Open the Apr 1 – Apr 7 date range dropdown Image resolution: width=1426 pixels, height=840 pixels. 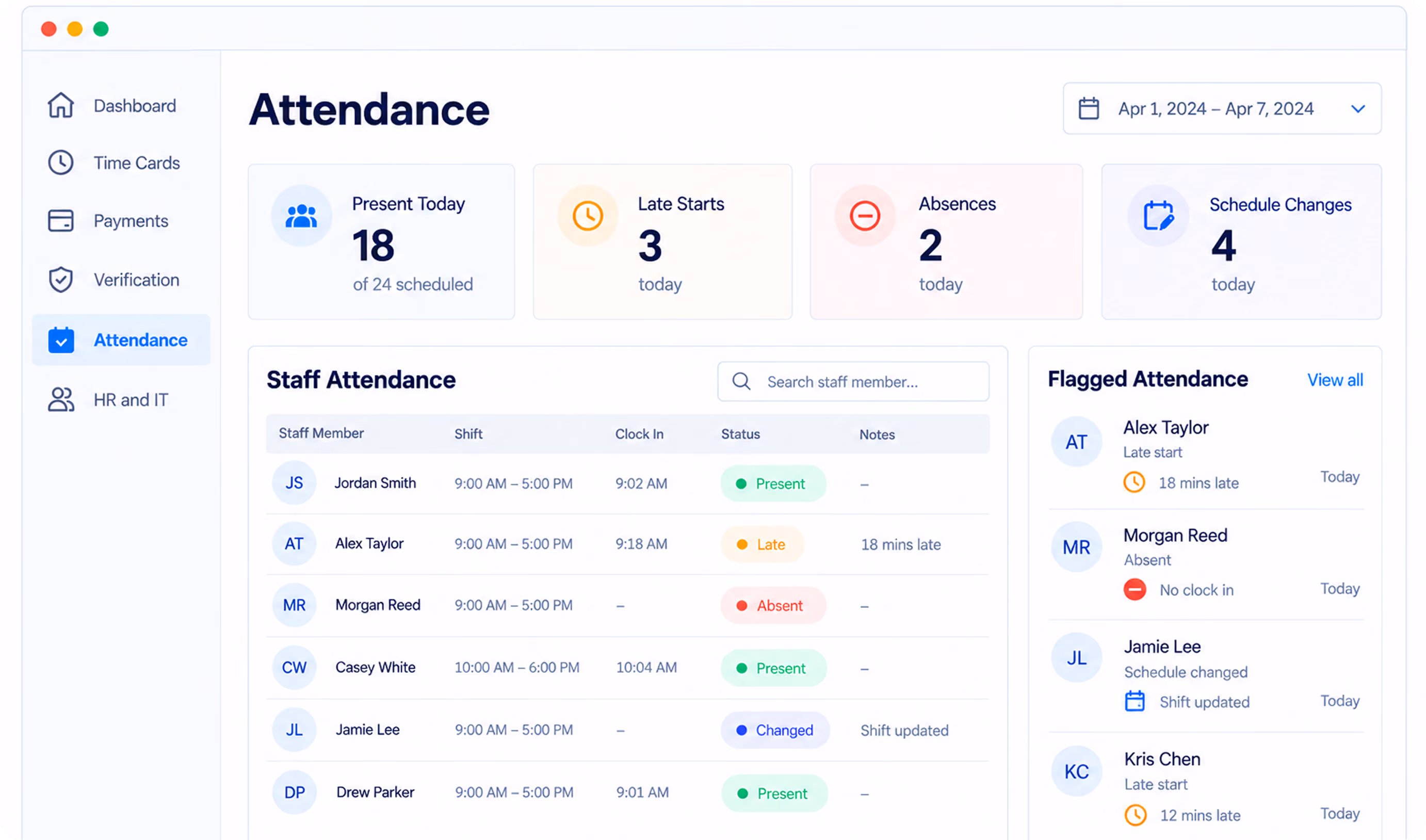(1222, 109)
